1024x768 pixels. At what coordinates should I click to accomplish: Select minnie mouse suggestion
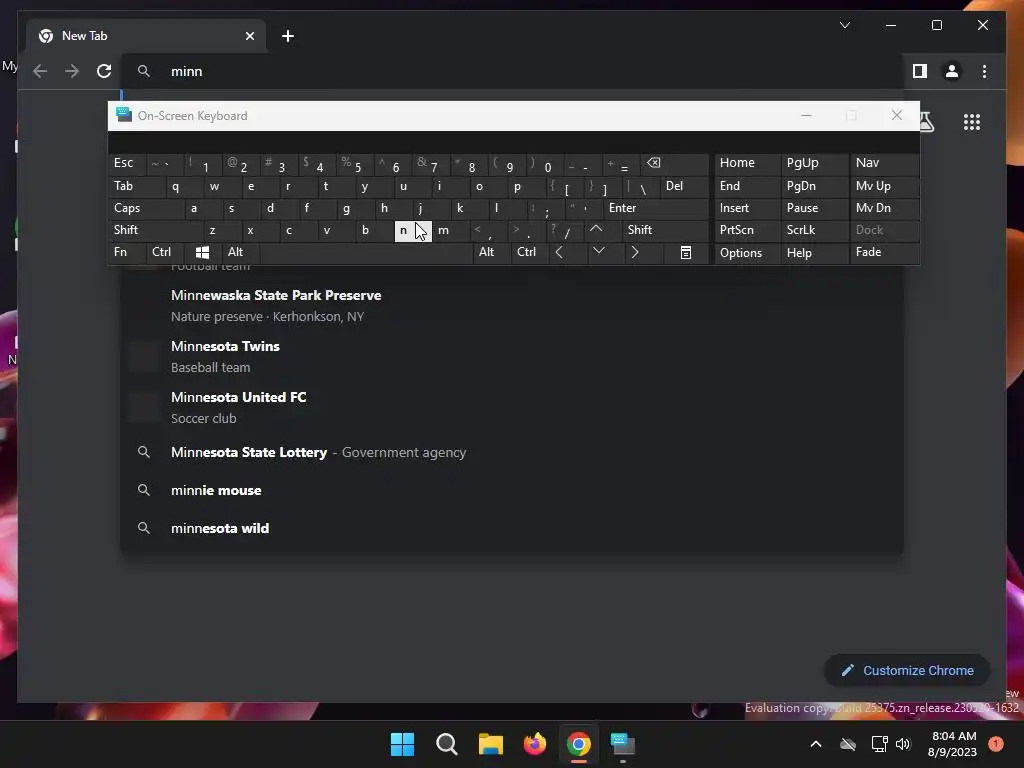click(512, 490)
